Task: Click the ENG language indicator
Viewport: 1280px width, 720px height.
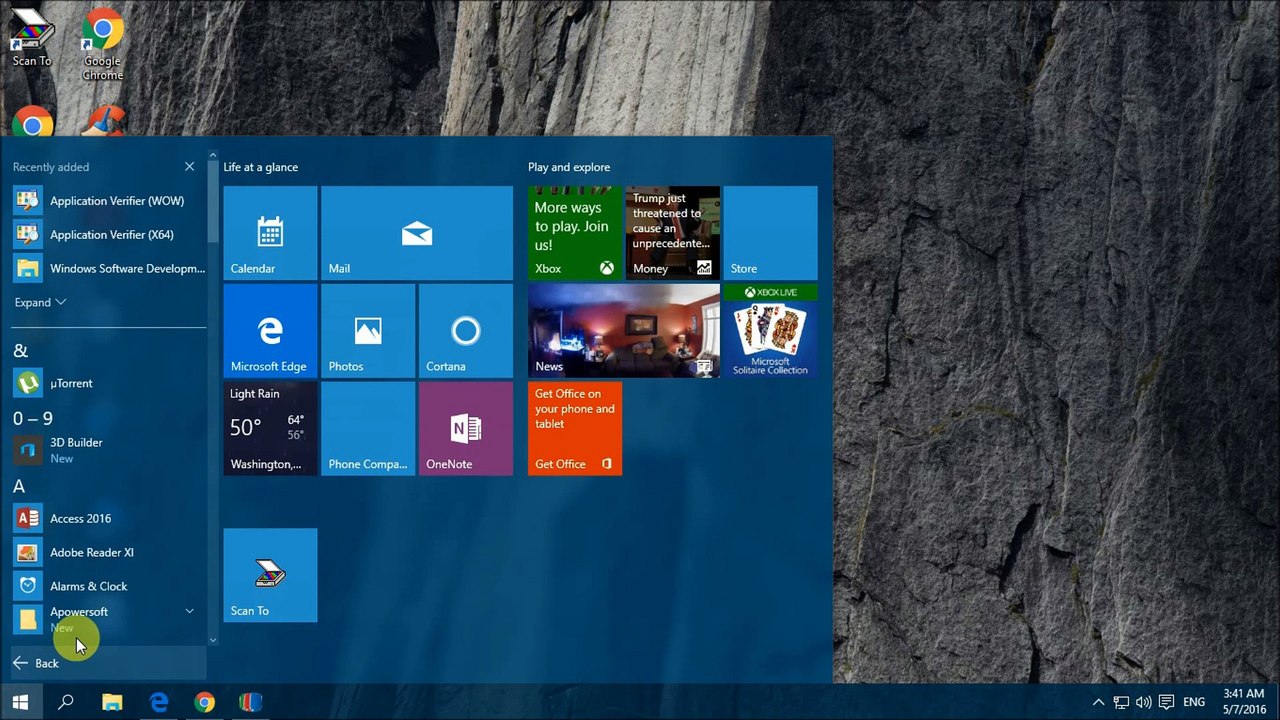Action: tap(1194, 702)
